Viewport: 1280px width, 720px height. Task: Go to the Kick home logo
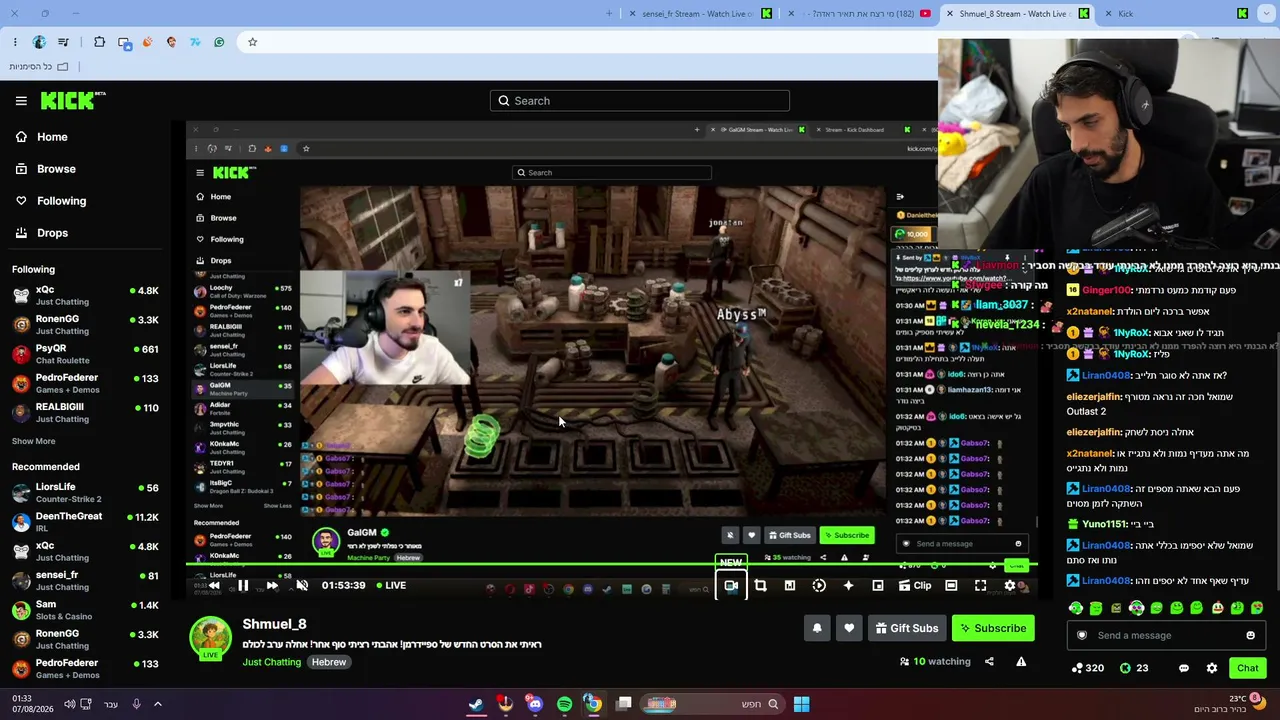point(73,100)
